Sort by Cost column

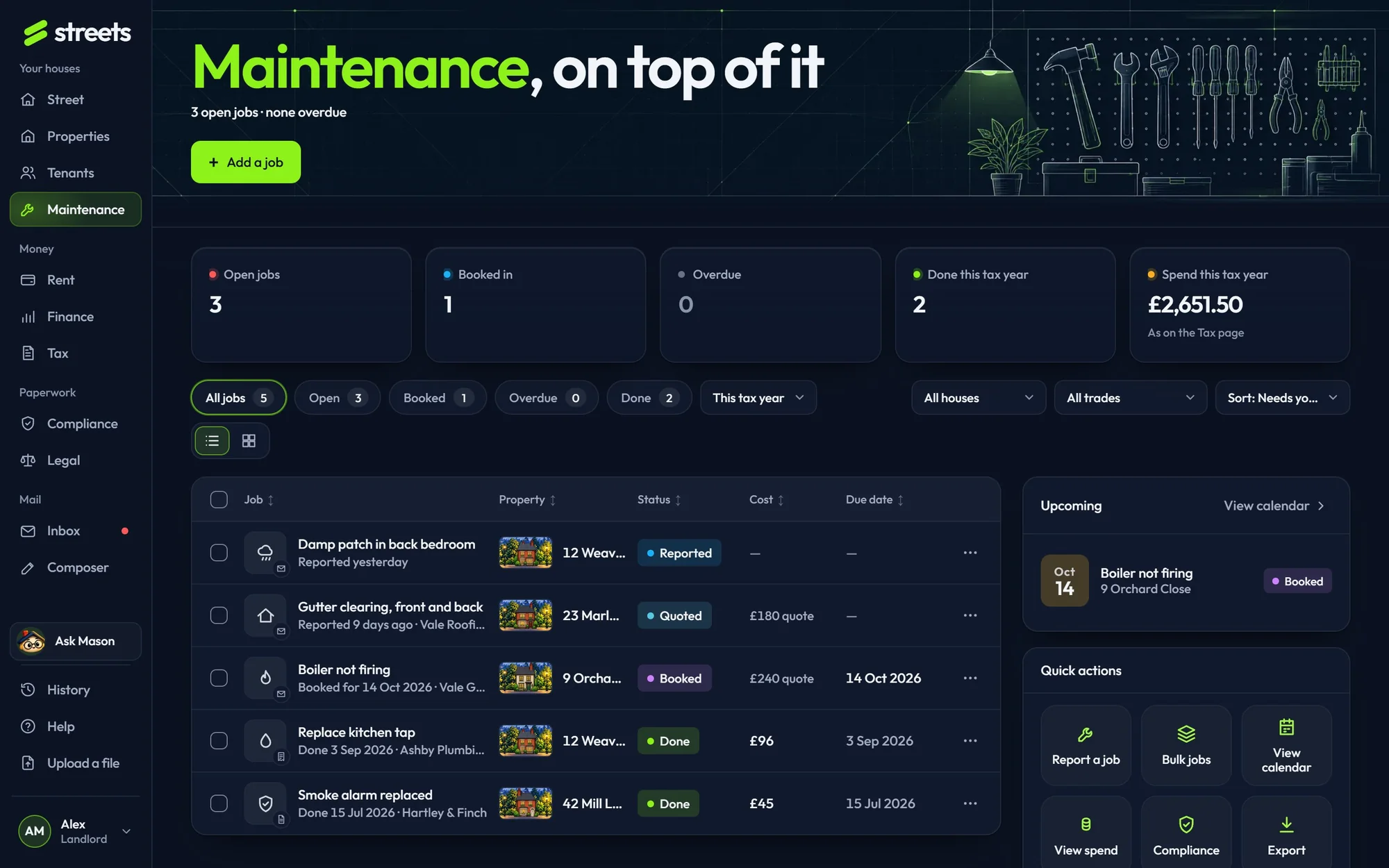point(767,500)
